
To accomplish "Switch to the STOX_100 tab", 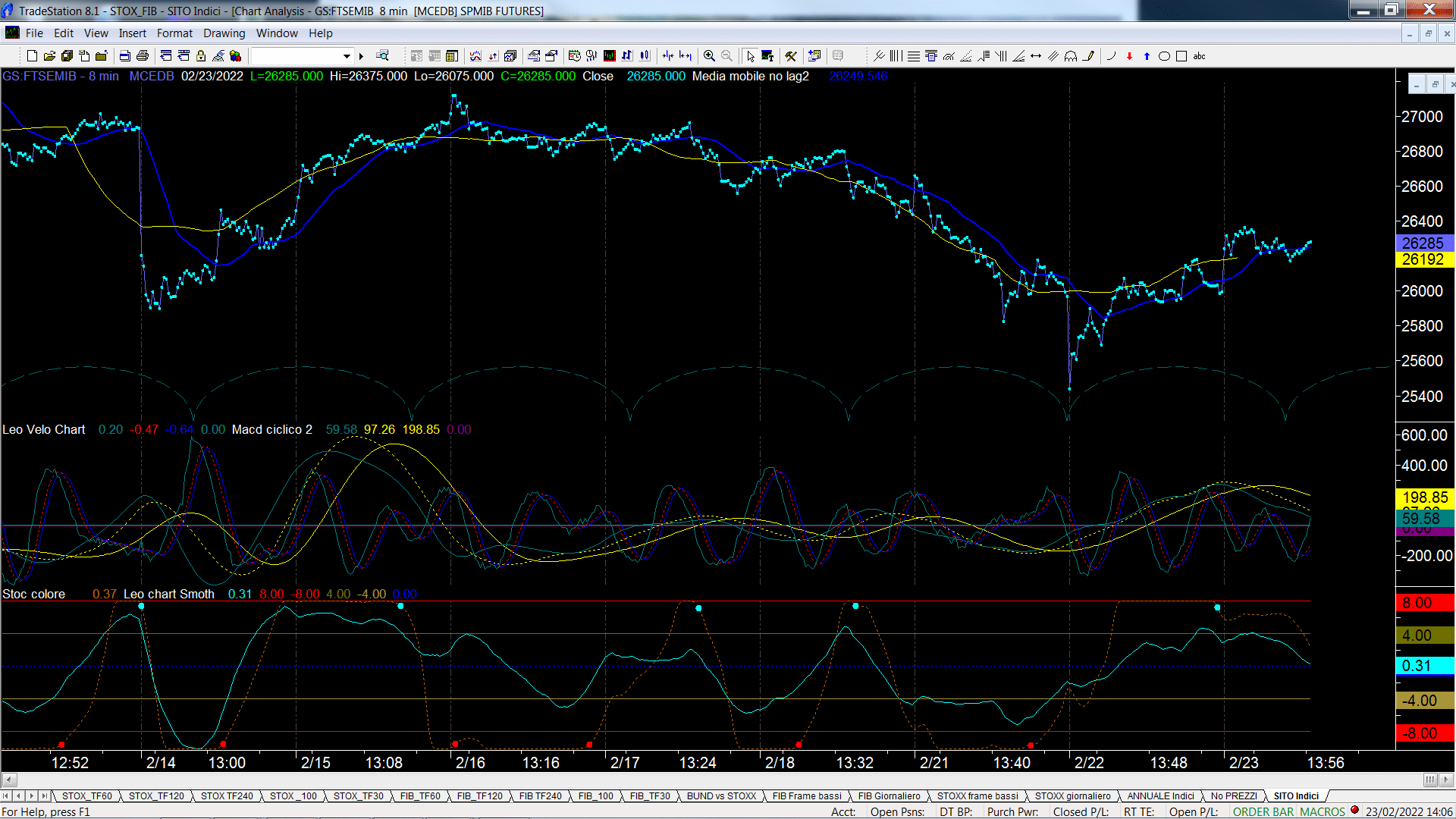I will tap(293, 796).
